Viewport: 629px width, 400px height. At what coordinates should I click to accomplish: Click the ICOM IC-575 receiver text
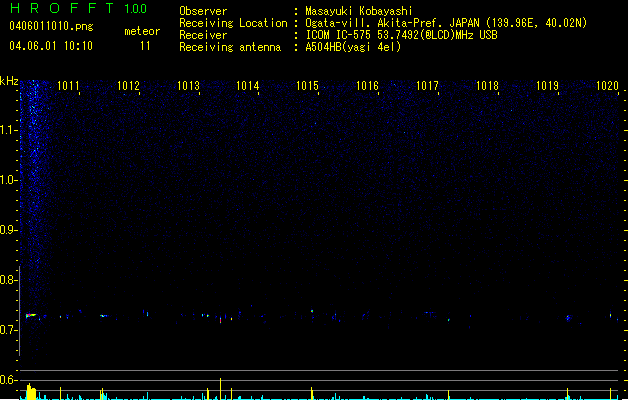pos(401,35)
